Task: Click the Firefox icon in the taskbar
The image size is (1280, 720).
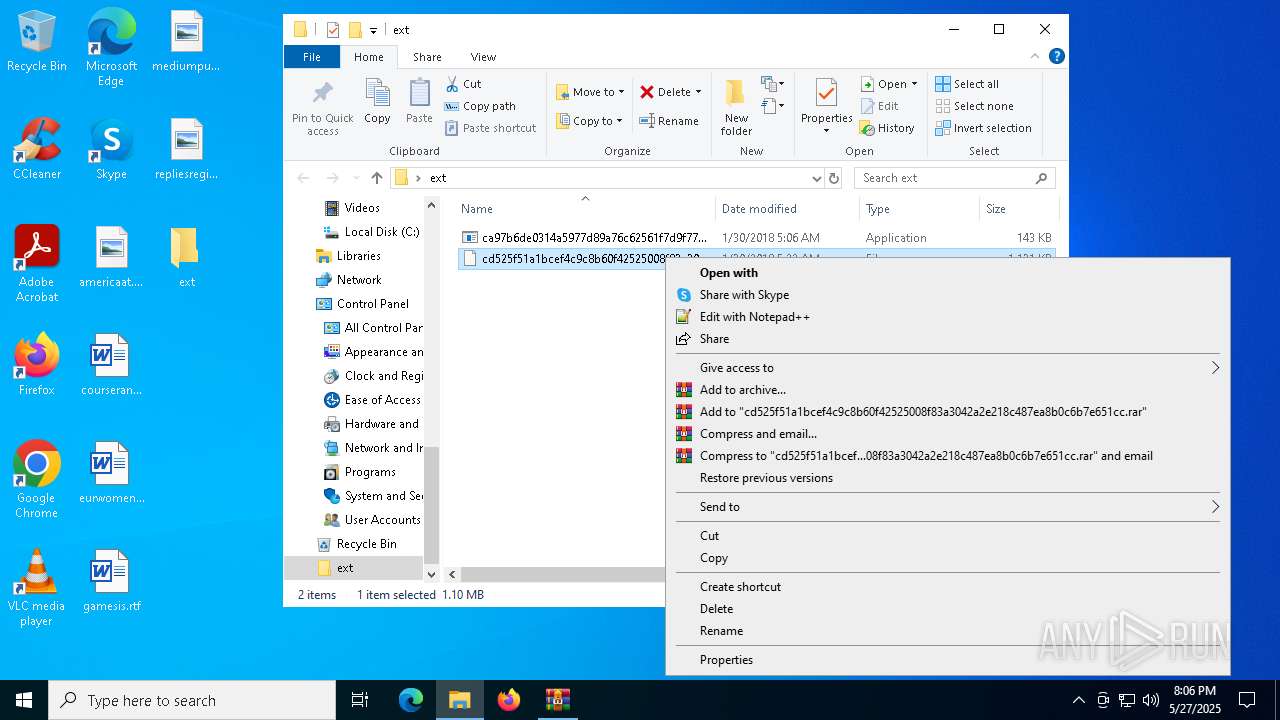Action: (x=509, y=700)
